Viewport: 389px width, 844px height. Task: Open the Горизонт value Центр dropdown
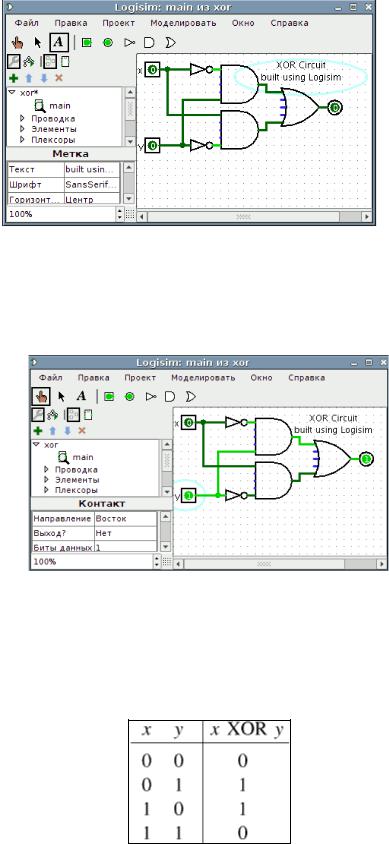91,199
